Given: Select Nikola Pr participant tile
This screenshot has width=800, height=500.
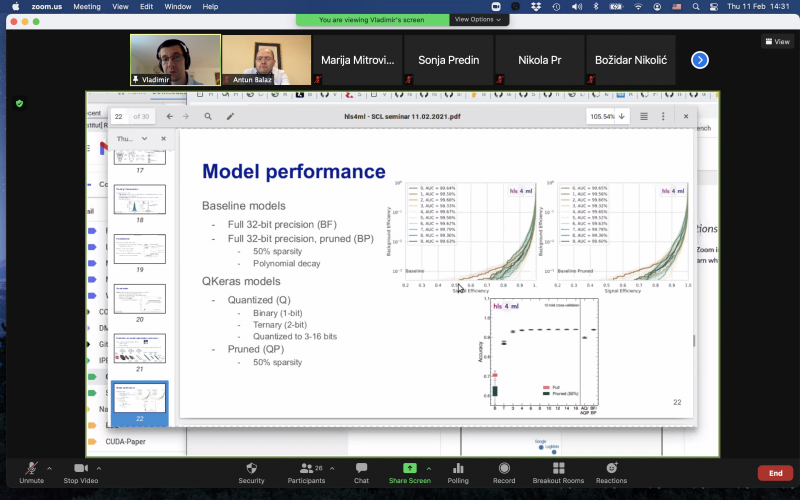Looking at the screenshot, I should (x=539, y=60).
